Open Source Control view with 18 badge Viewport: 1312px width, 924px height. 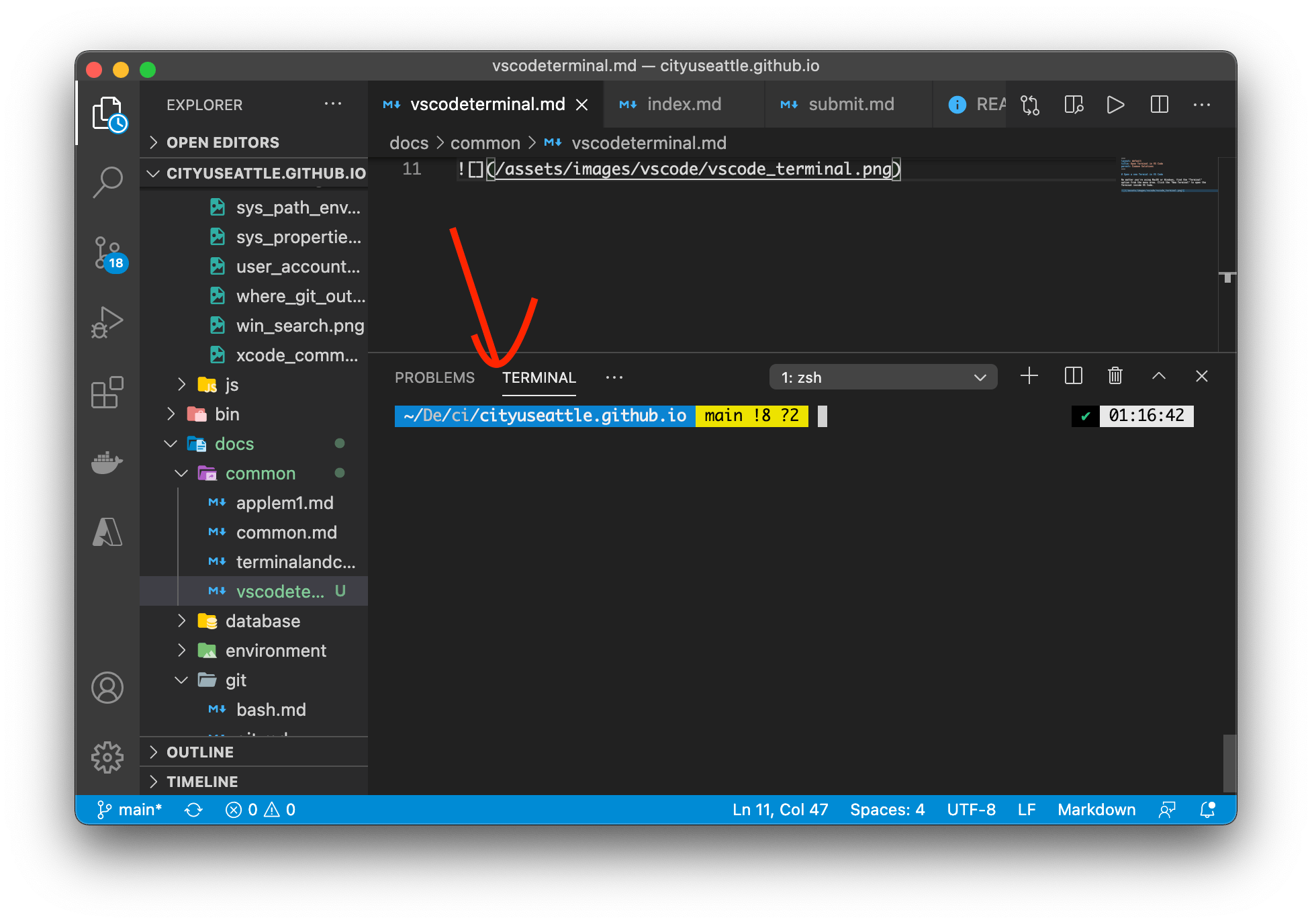[107, 253]
